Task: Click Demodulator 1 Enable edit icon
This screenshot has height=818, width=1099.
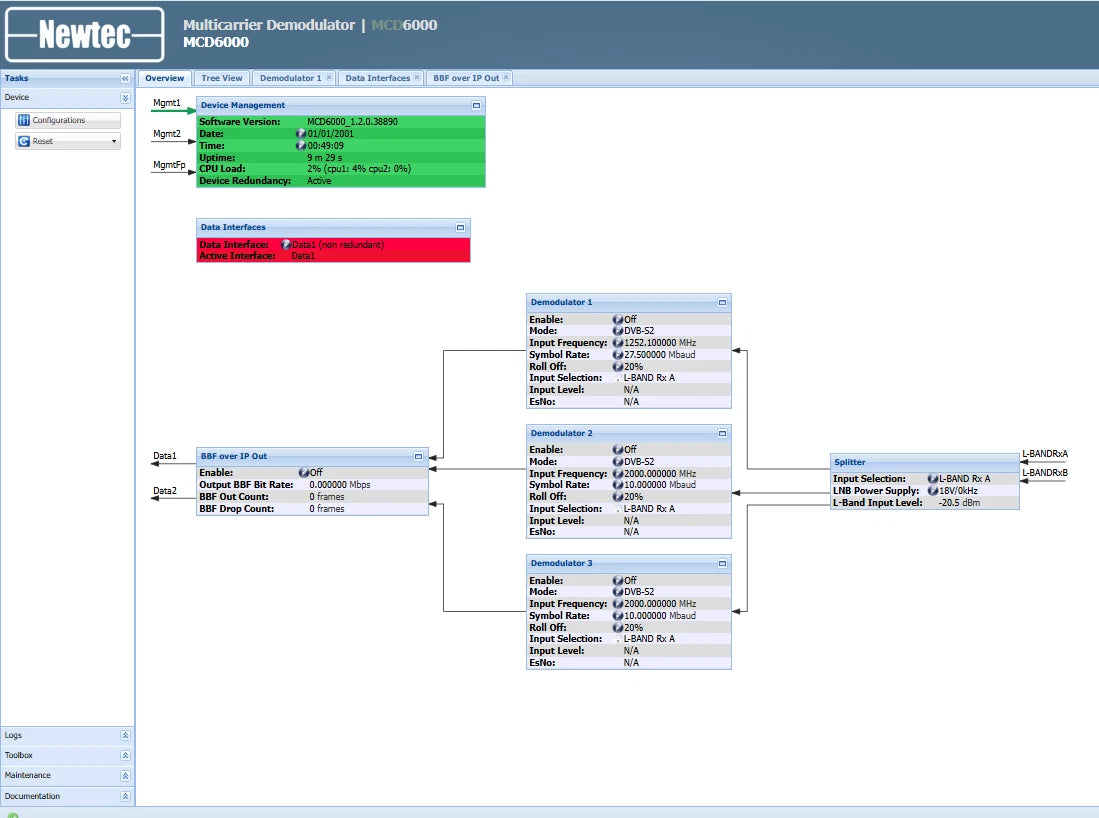Action: coord(618,319)
